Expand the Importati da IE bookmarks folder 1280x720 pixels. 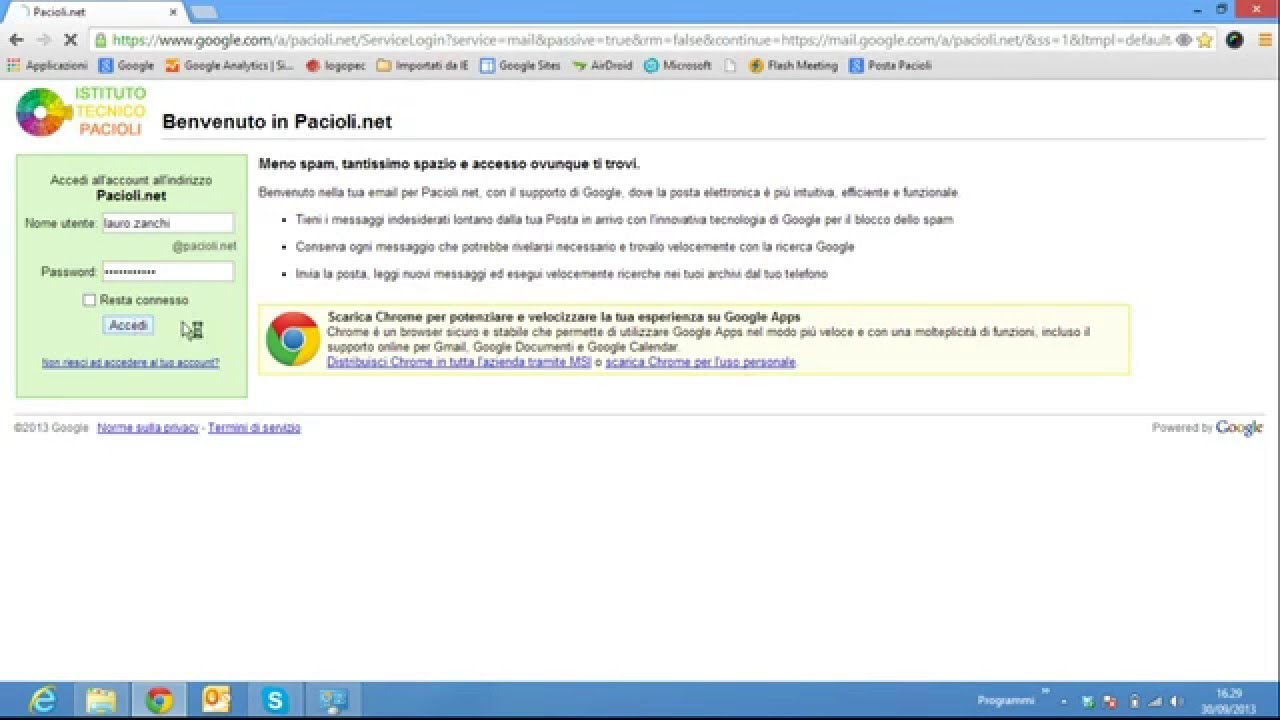point(422,65)
